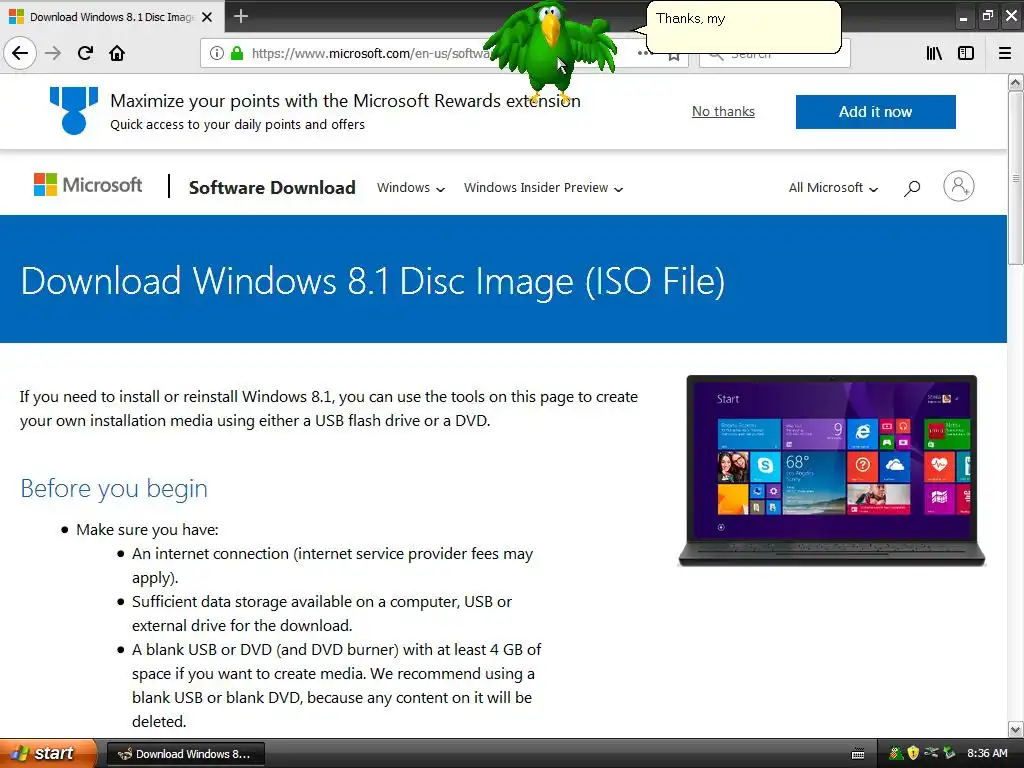
Task: Open the Software Download link
Action: click(x=272, y=187)
